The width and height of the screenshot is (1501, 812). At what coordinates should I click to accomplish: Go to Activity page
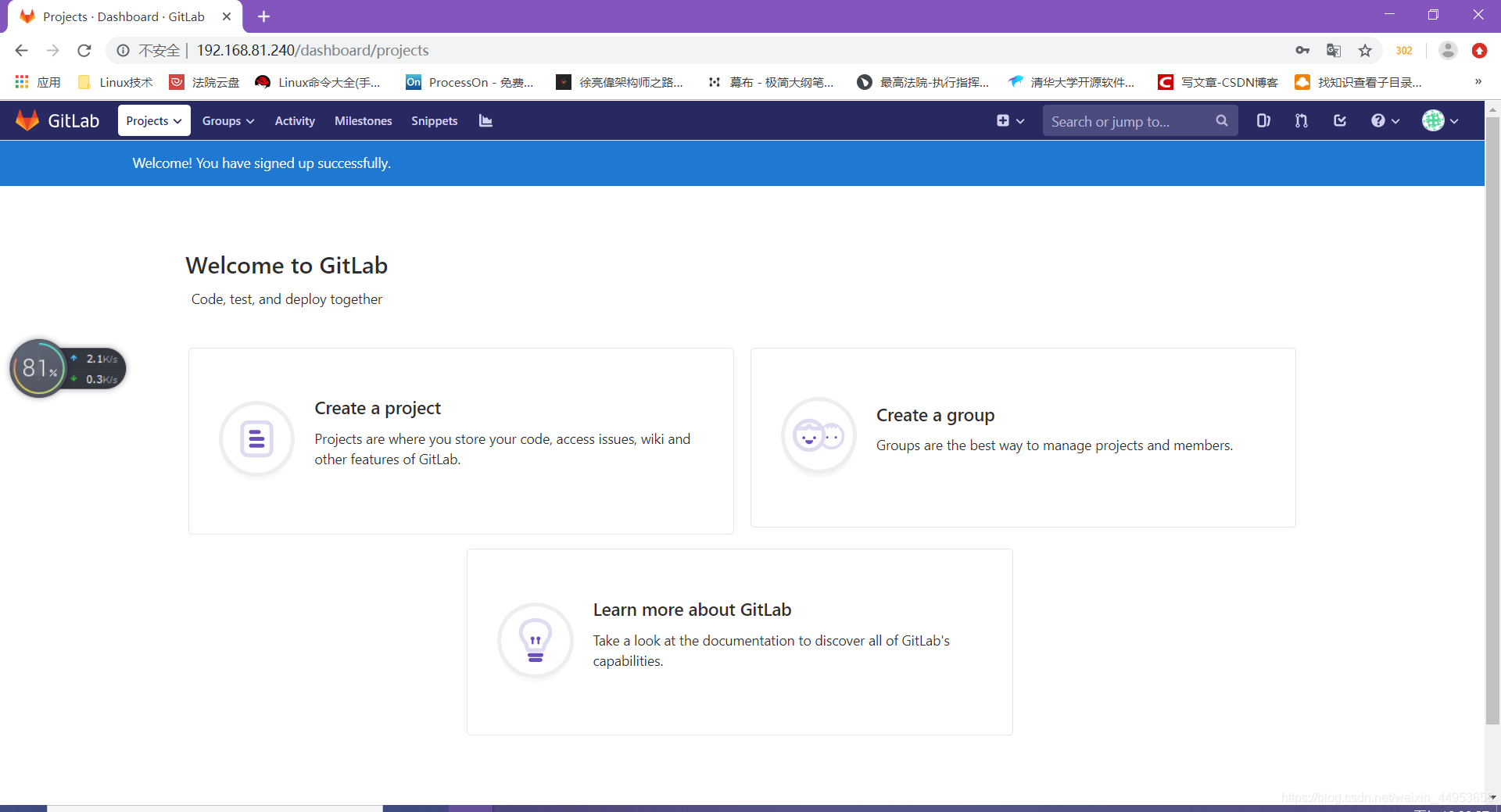(x=295, y=120)
